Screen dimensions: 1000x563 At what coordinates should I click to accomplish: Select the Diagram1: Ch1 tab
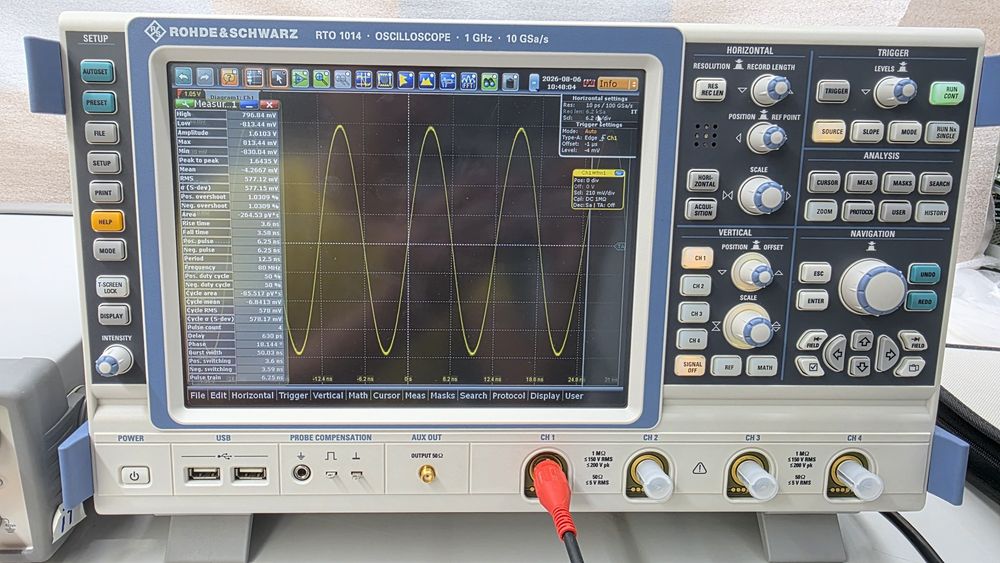(x=232, y=97)
